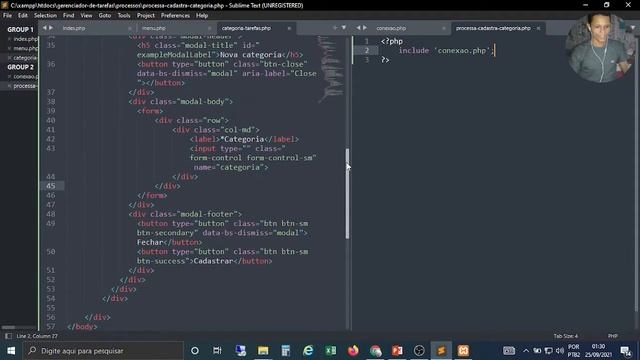Add a new tab in left pane

click(335, 28)
